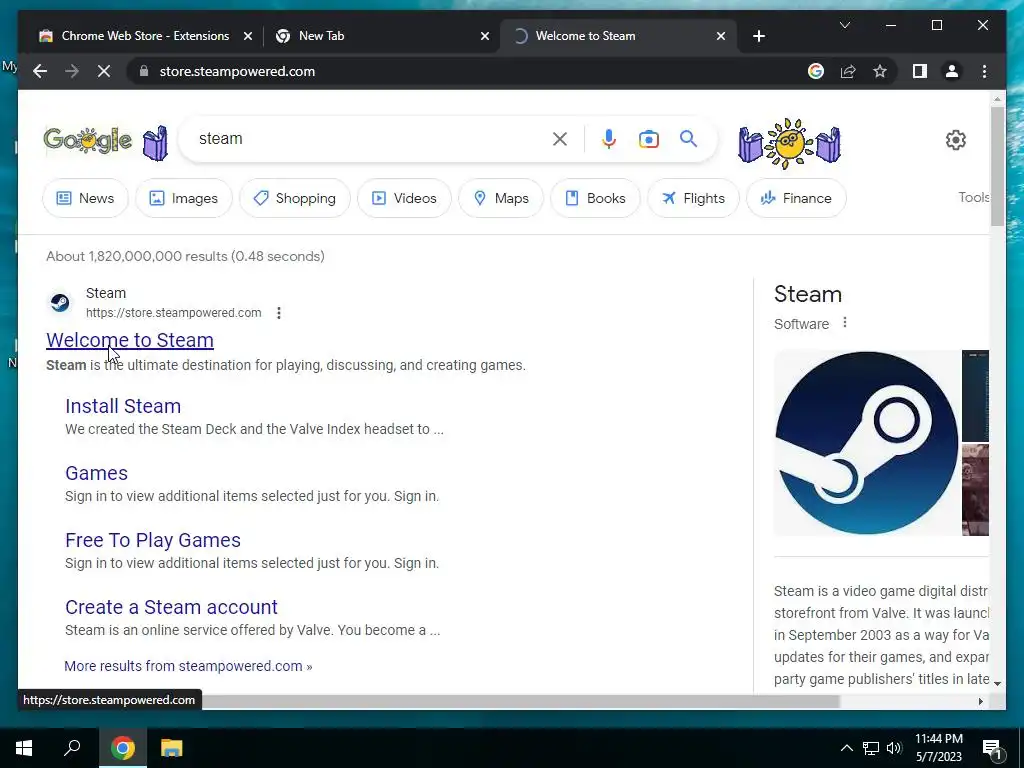
Task: Click the taskbar clock and date
Action: (938, 748)
